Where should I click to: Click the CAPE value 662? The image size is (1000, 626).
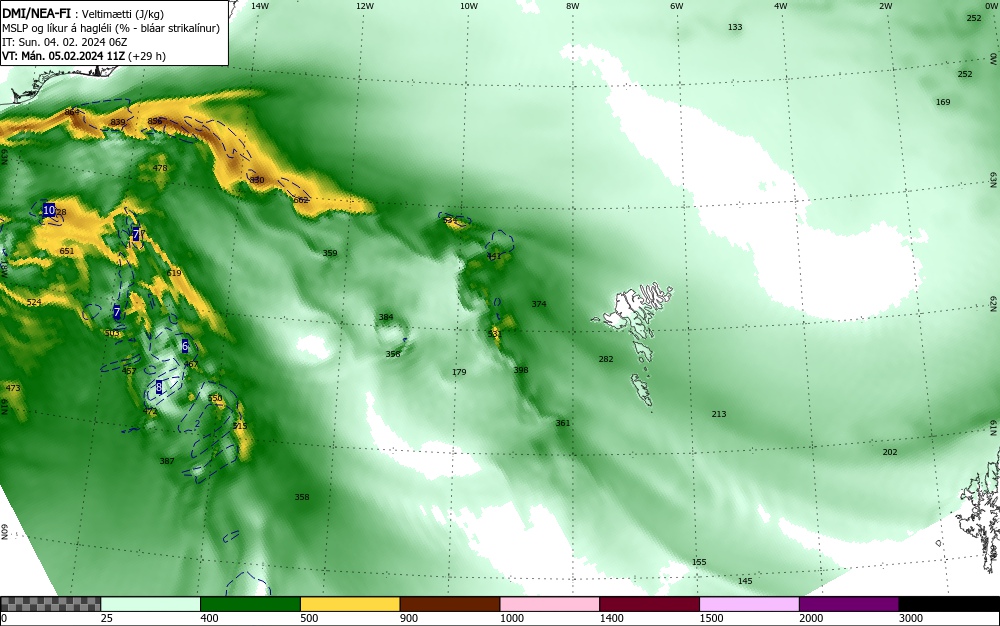[300, 200]
